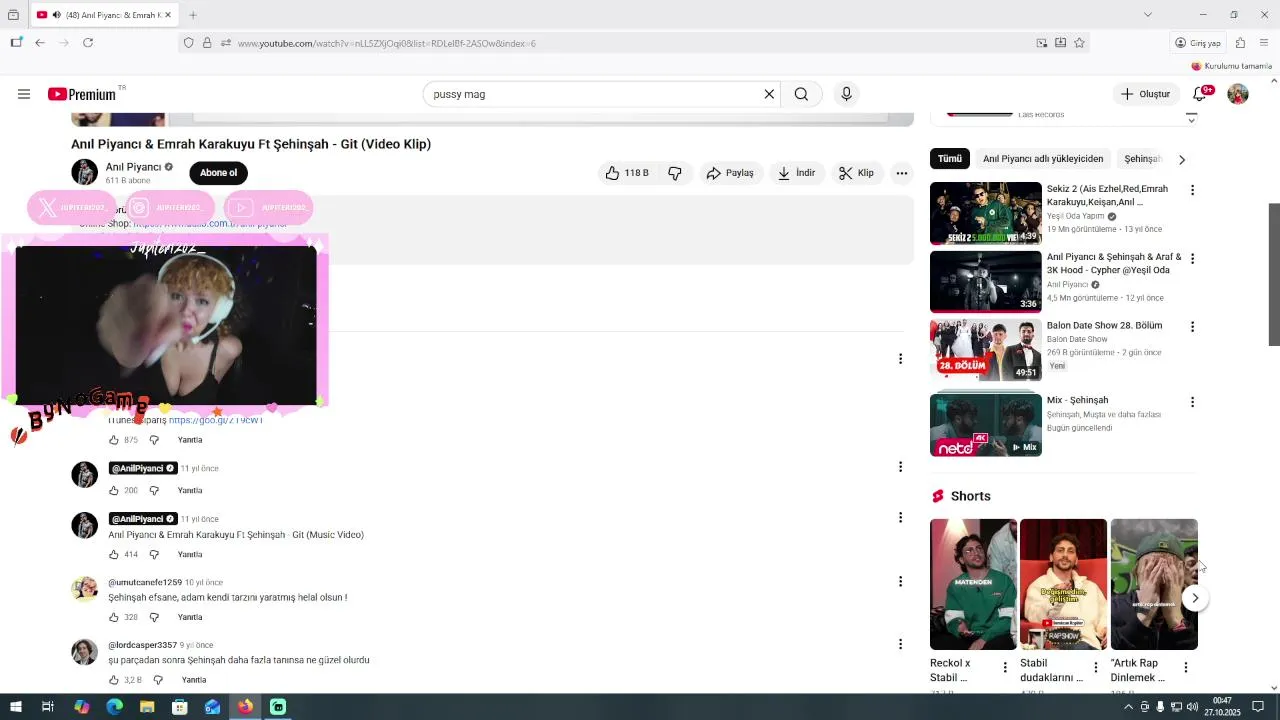
Task: Open options for Sekiz 2 video
Action: click(x=1192, y=190)
